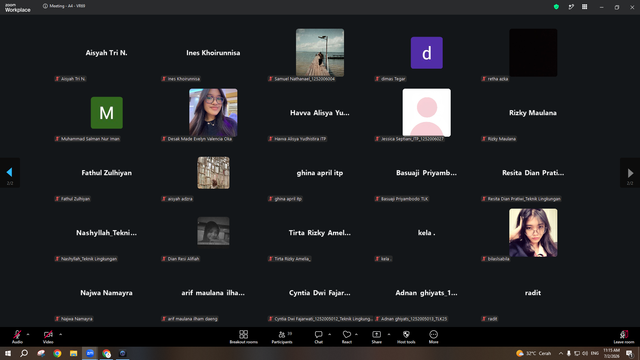The image size is (640, 360).
Task: Select Muhammad Salman's green M avatar
Action: pos(107,113)
